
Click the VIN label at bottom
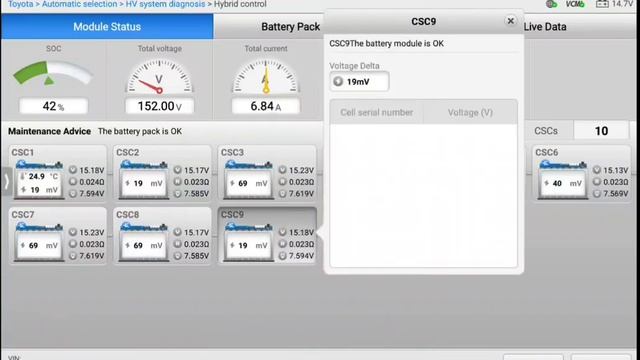pos(14,357)
